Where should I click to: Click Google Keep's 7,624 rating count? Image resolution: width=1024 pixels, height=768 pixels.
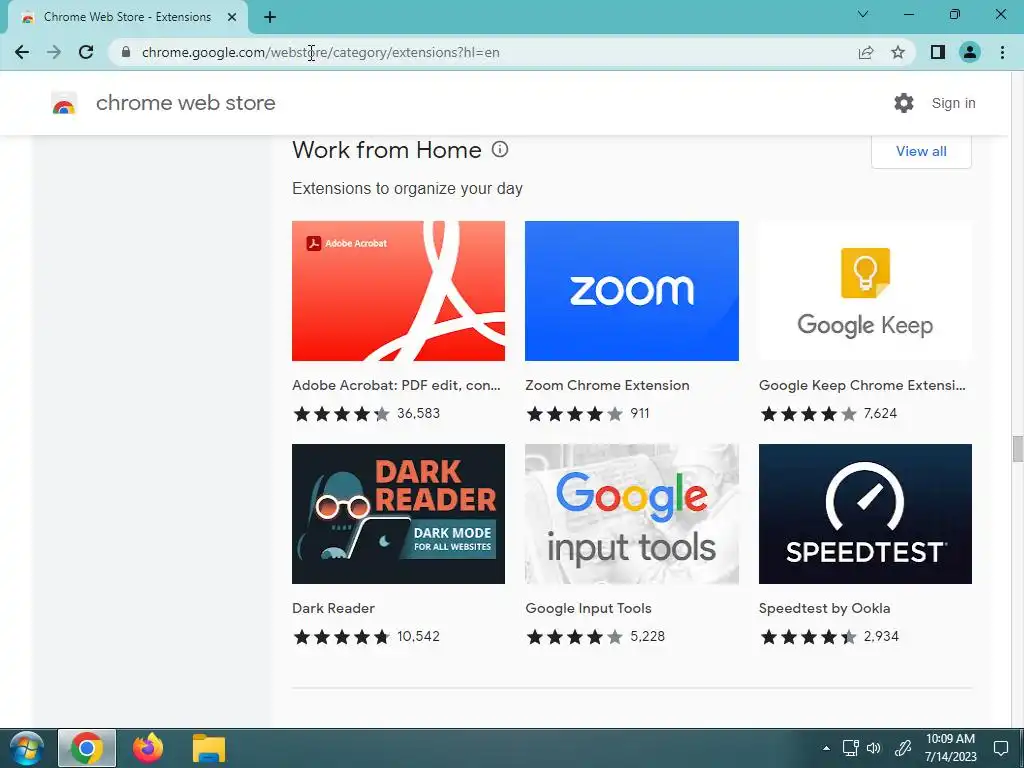tap(880, 413)
